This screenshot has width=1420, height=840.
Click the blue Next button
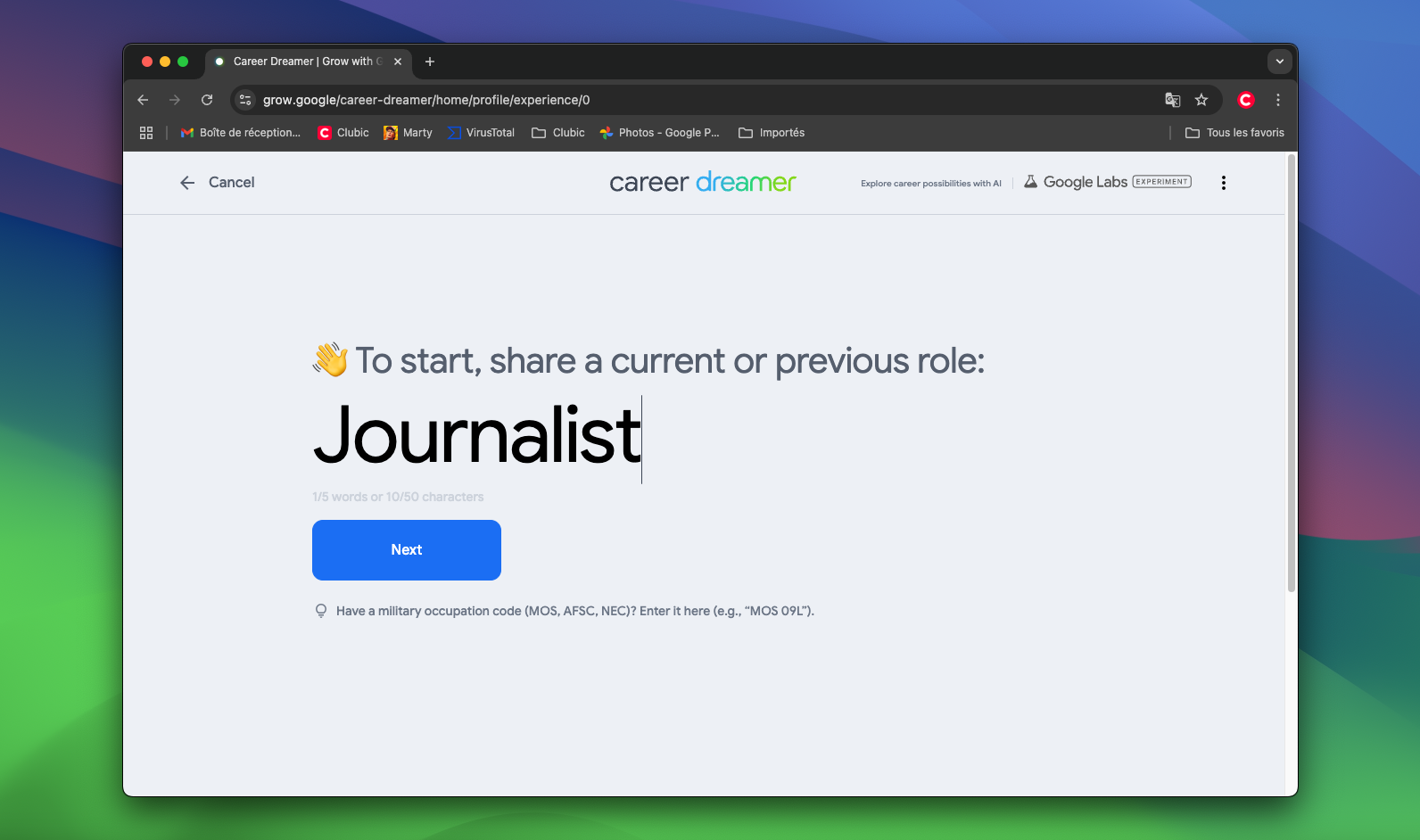pyautogui.click(x=407, y=550)
